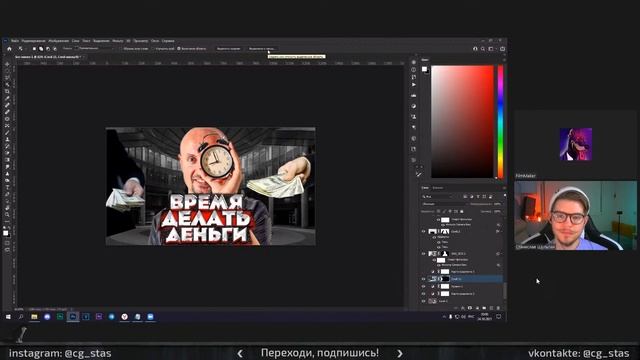The width and height of the screenshot is (640, 360).
Task: Select the Lasso tool
Action: [7, 78]
